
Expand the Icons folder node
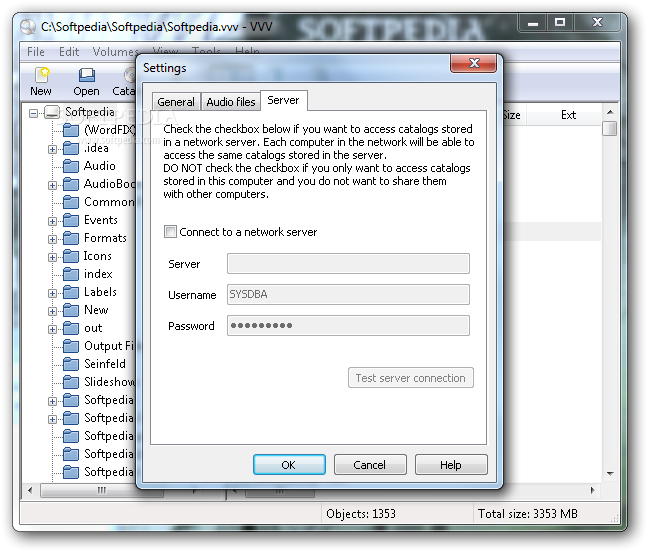[52, 257]
